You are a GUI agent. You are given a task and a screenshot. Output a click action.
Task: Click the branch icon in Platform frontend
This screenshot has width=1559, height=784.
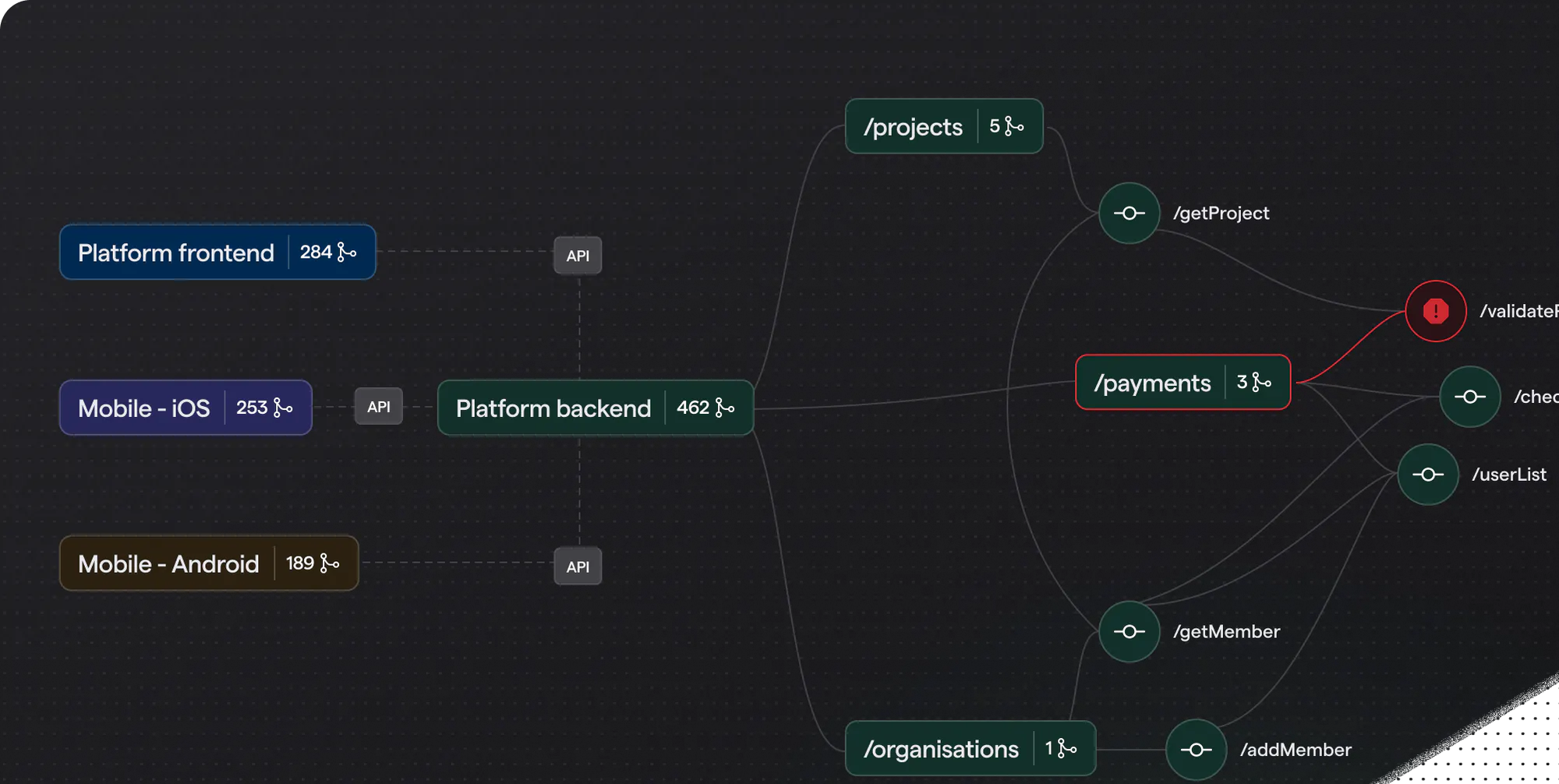[x=347, y=252]
